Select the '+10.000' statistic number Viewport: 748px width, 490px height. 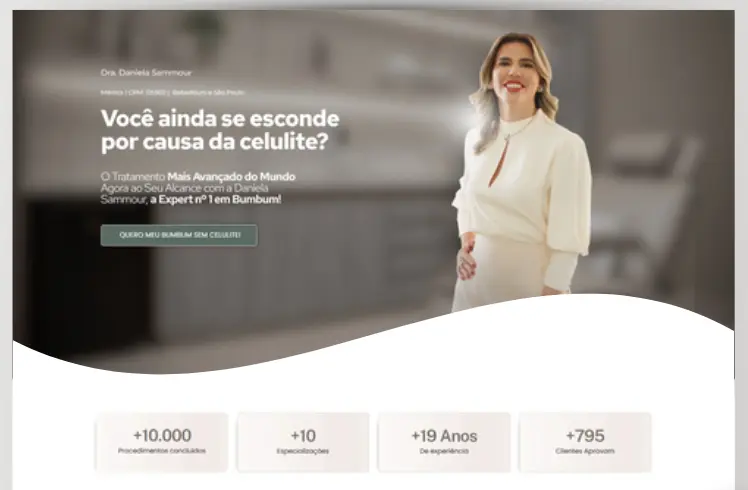coord(162,435)
